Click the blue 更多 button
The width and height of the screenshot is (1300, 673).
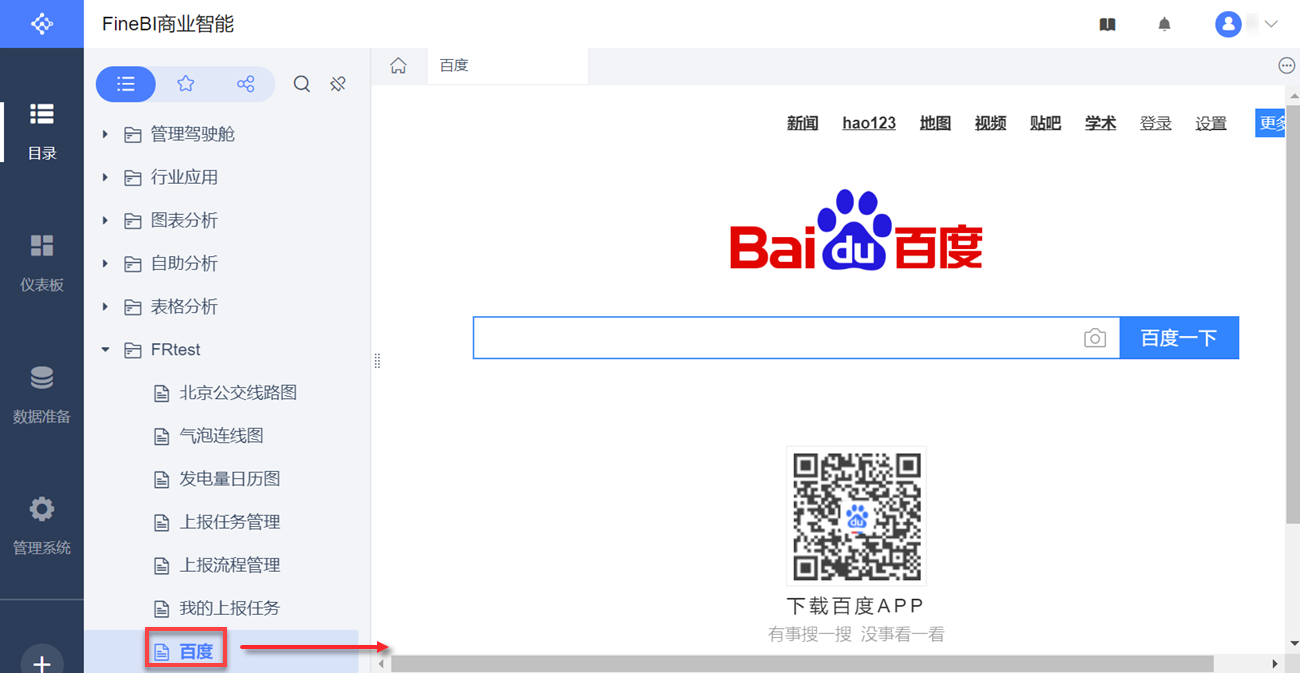[1270, 123]
